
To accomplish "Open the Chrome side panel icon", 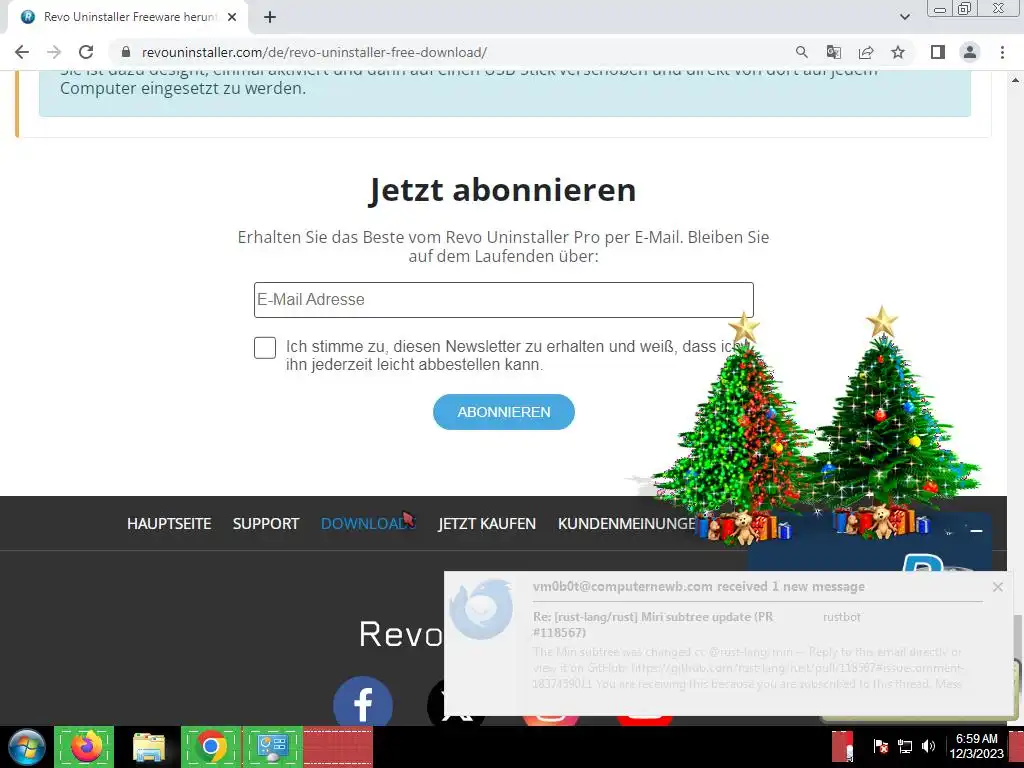I will (x=938, y=52).
